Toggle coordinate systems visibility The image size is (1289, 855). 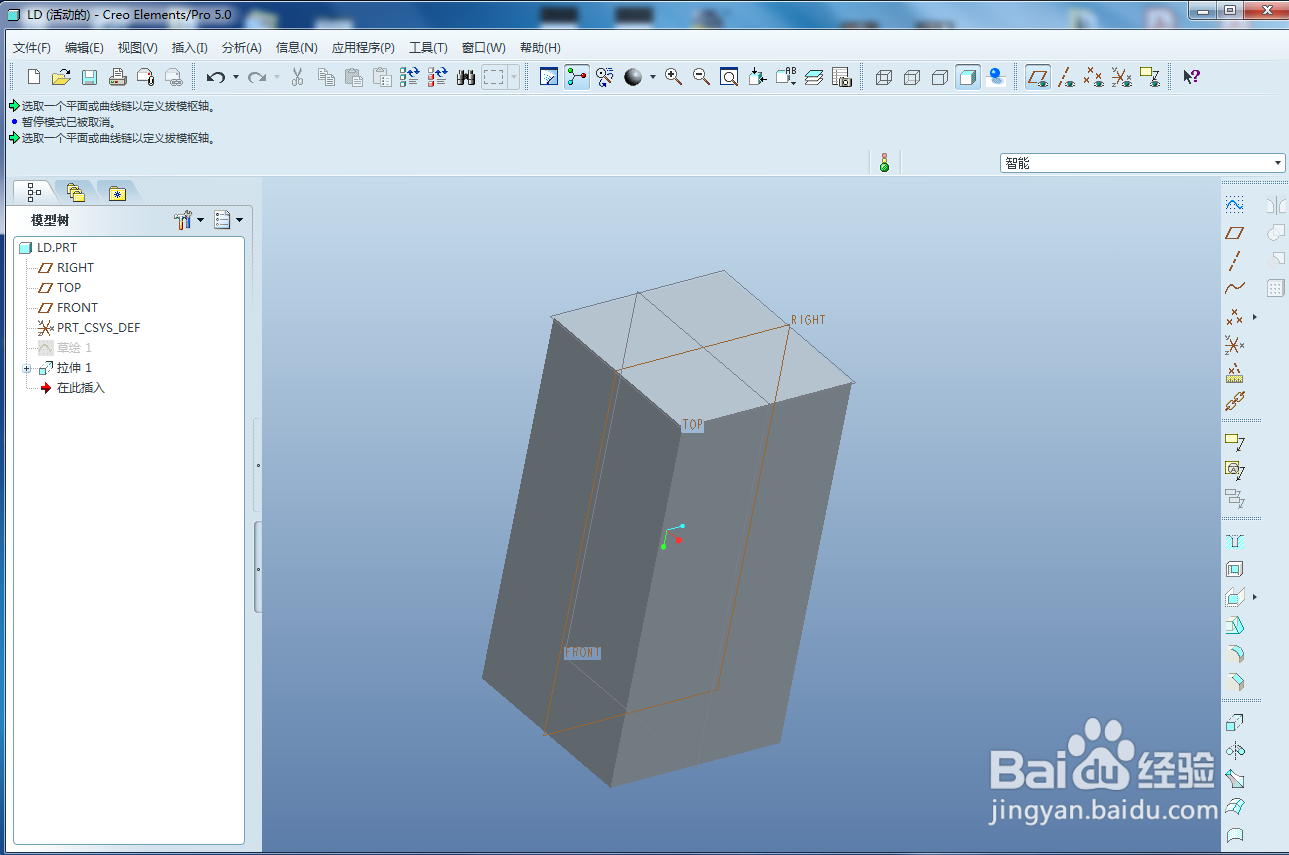coord(1122,77)
